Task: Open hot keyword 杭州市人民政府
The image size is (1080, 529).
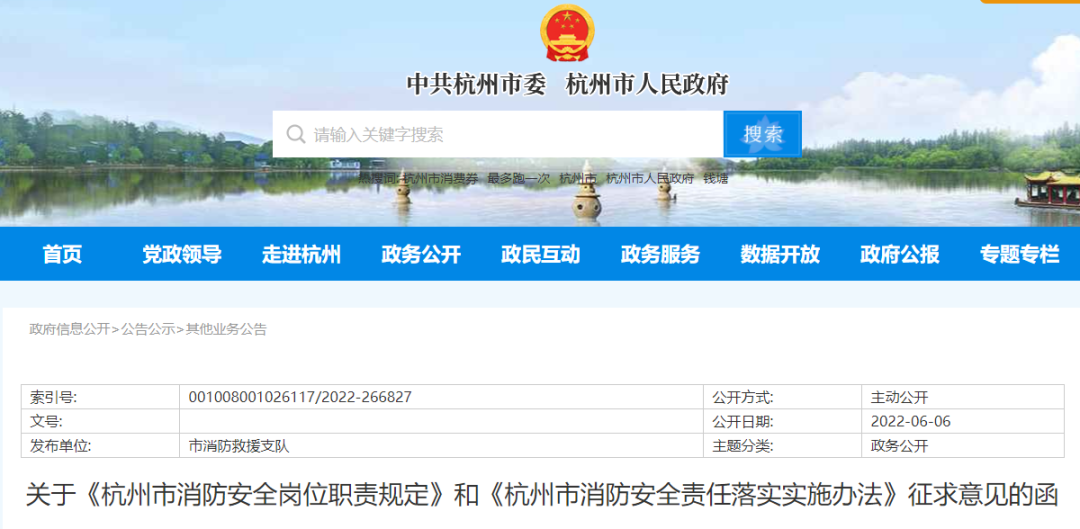Action: tap(650, 178)
